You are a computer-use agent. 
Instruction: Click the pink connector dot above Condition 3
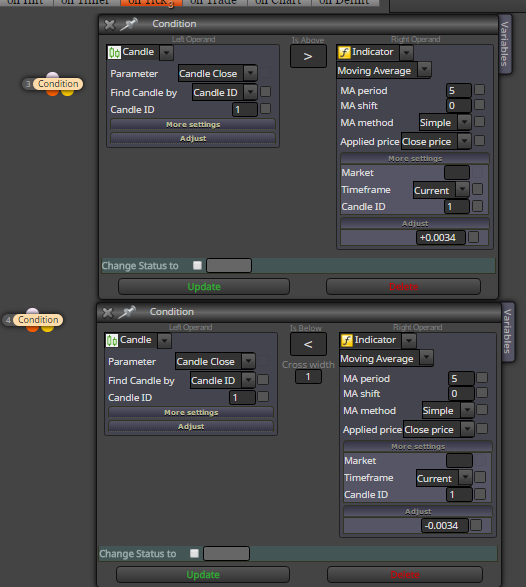pyautogui.click(x=52, y=75)
